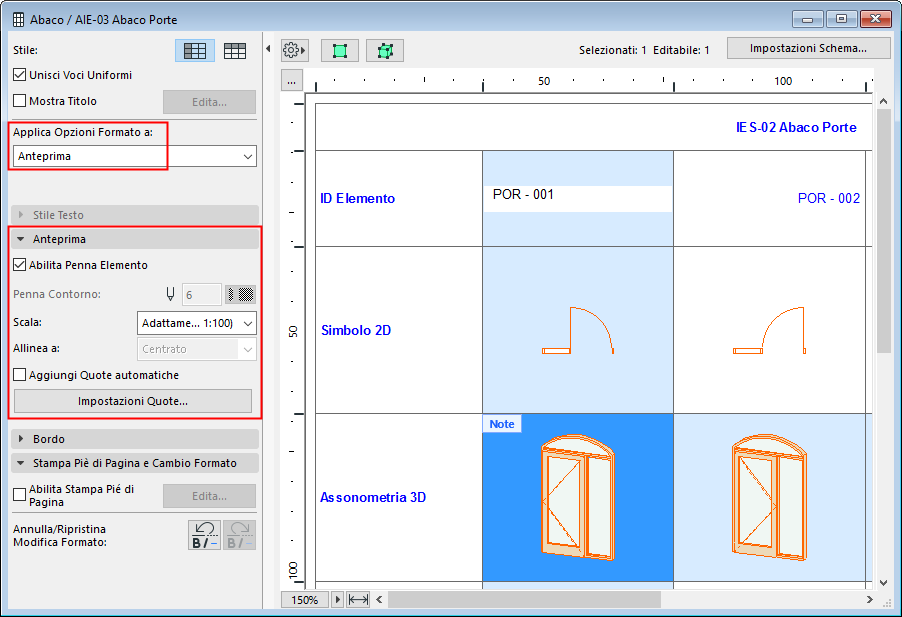Screen dimensions: 902x617
Task: Select POR - 001 3D door preview
Action: [x=578, y=497]
